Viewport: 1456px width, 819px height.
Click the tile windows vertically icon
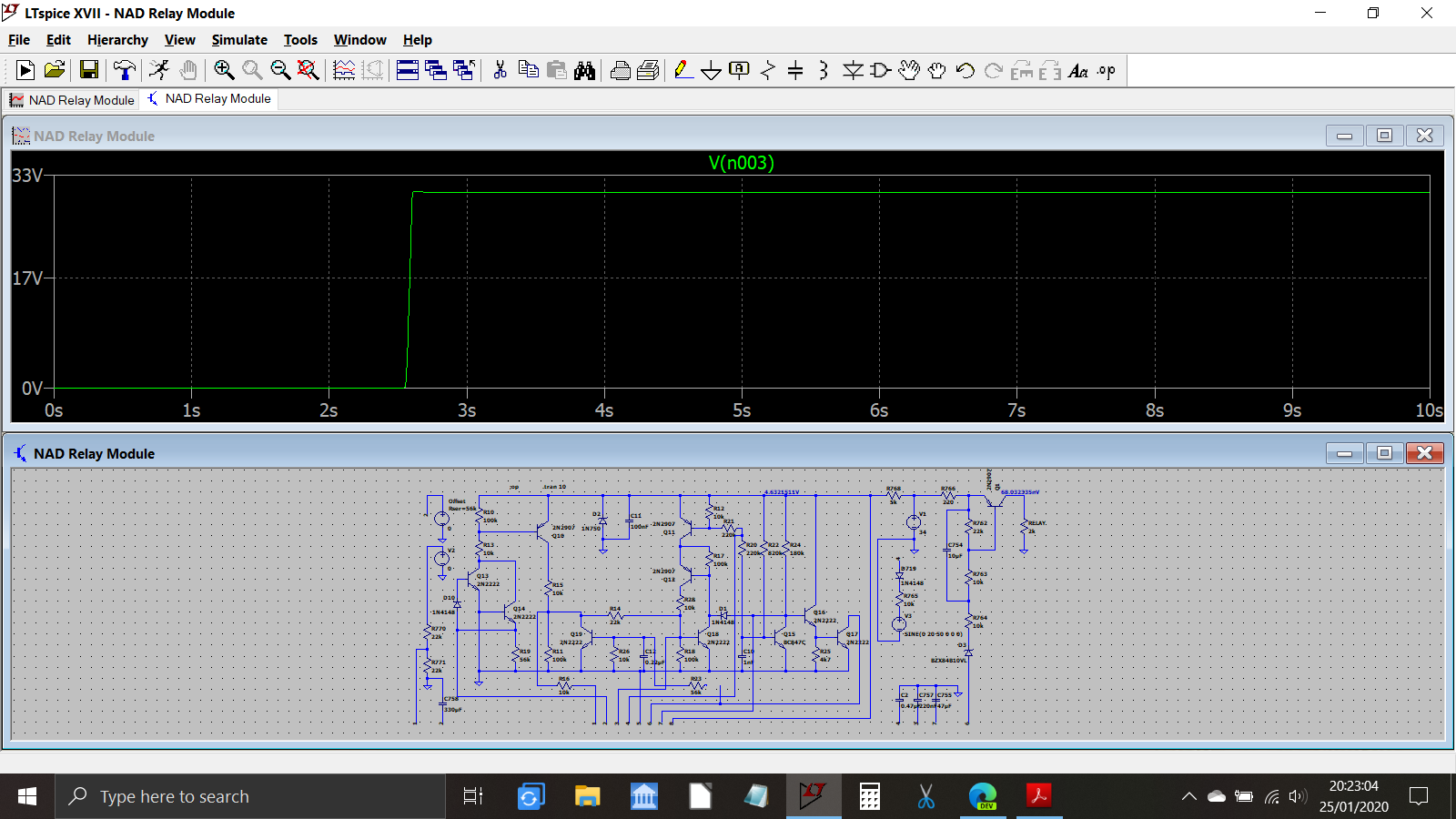436,70
